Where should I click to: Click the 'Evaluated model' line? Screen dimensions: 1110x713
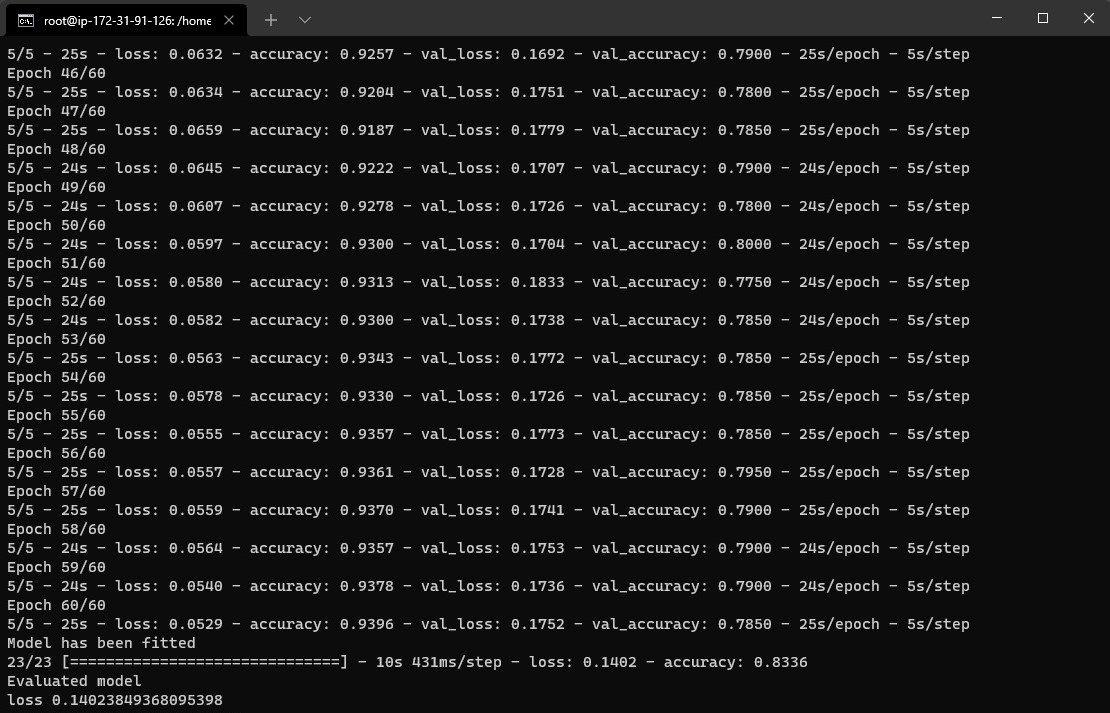click(74, 681)
